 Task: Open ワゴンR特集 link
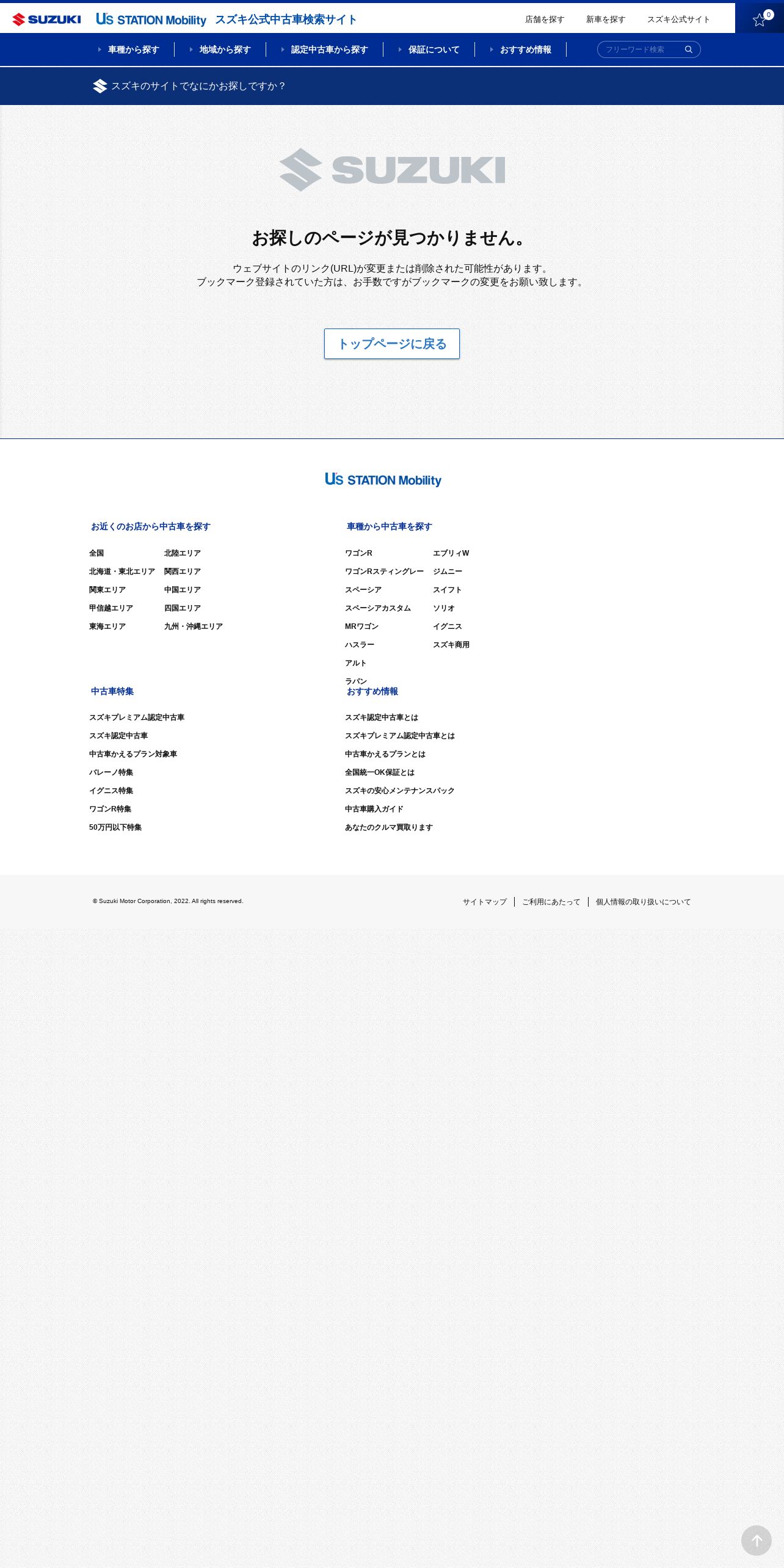(111, 809)
